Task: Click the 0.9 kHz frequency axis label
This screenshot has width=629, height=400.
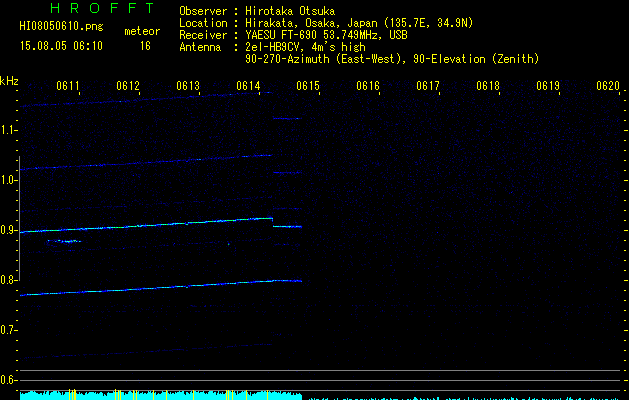Action: [8, 230]
